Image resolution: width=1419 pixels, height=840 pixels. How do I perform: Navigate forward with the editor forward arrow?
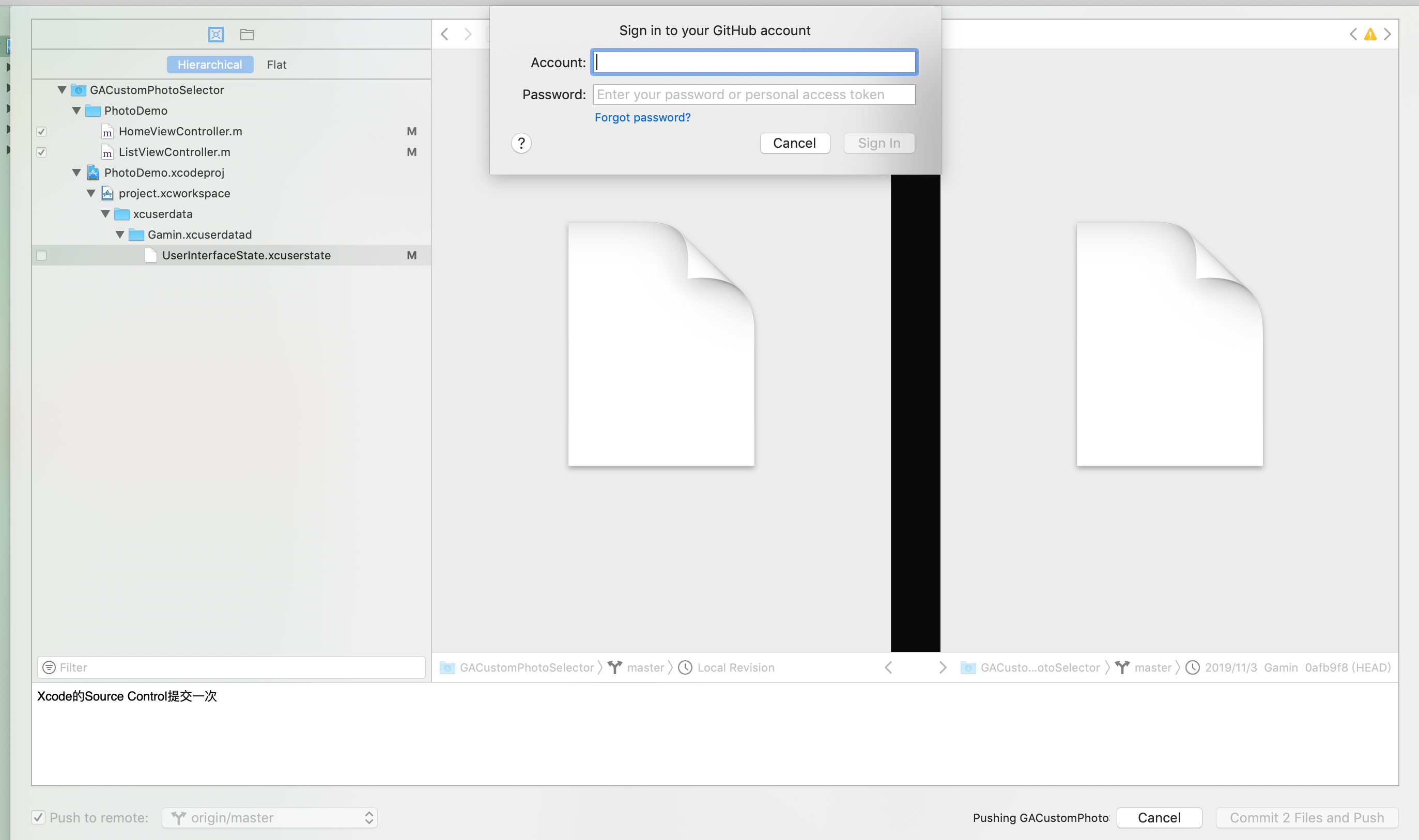[x=468, y=34]
